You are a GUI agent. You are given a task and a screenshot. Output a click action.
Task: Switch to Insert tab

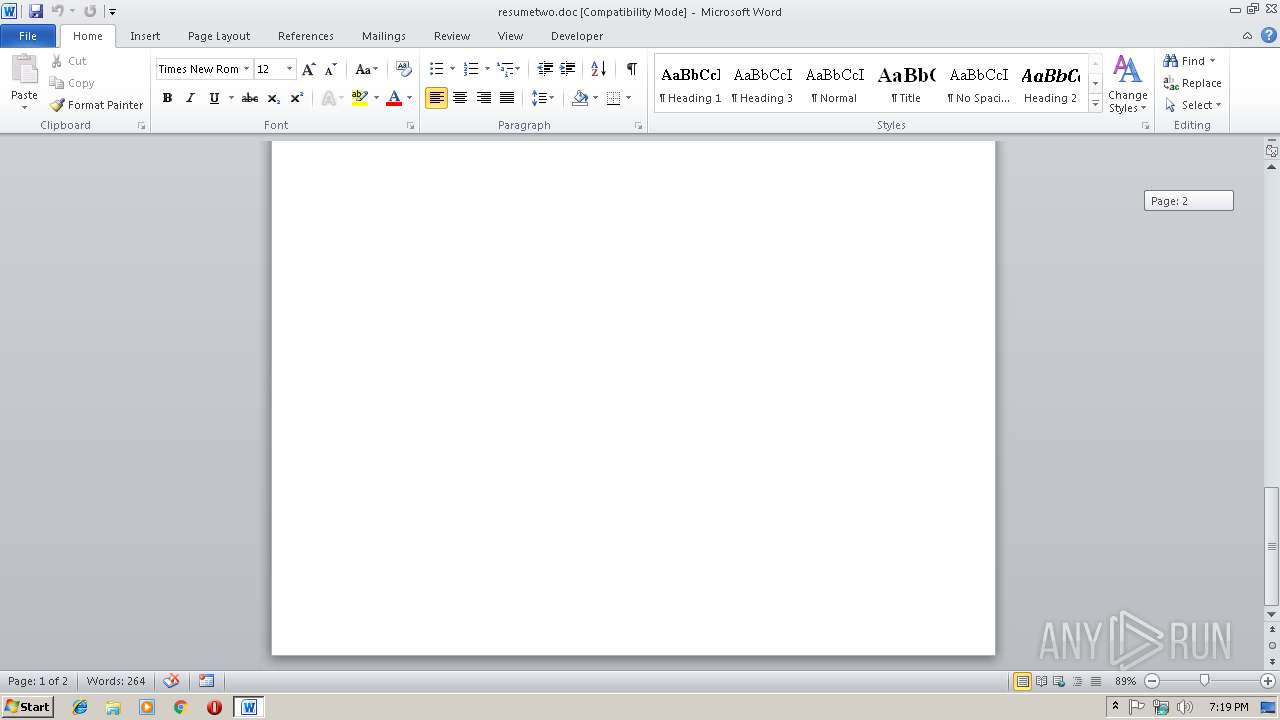coord(145,36)
